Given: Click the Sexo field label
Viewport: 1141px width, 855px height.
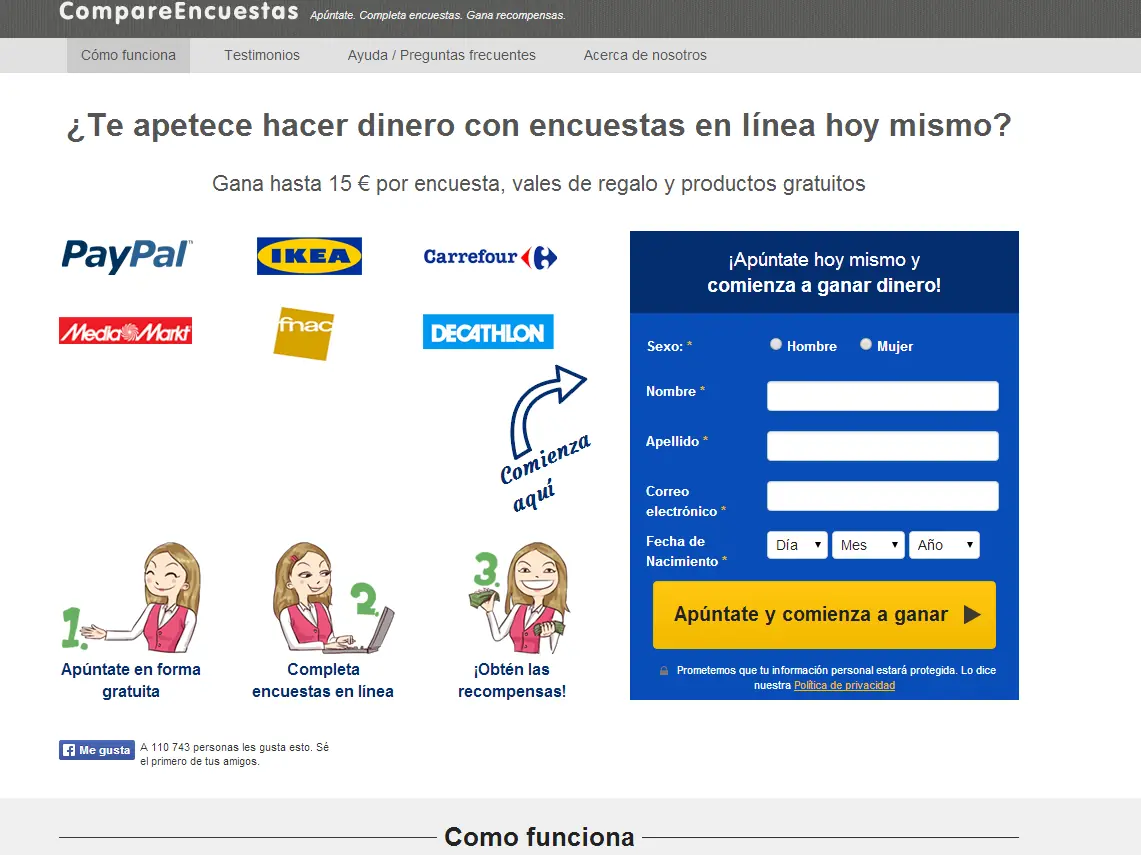Looking at the screenshot, I should (x=669, y=346).
